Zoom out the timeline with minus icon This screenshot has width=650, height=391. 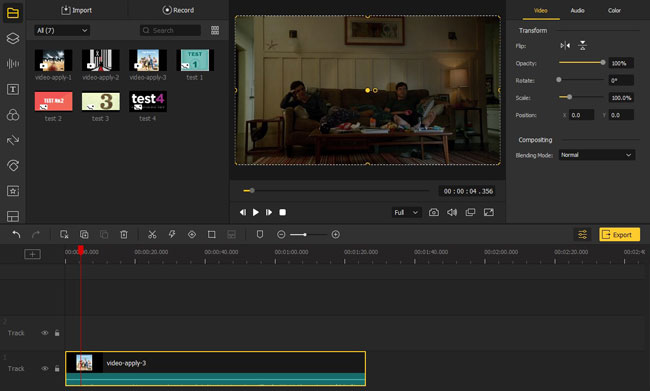point(281,235)
